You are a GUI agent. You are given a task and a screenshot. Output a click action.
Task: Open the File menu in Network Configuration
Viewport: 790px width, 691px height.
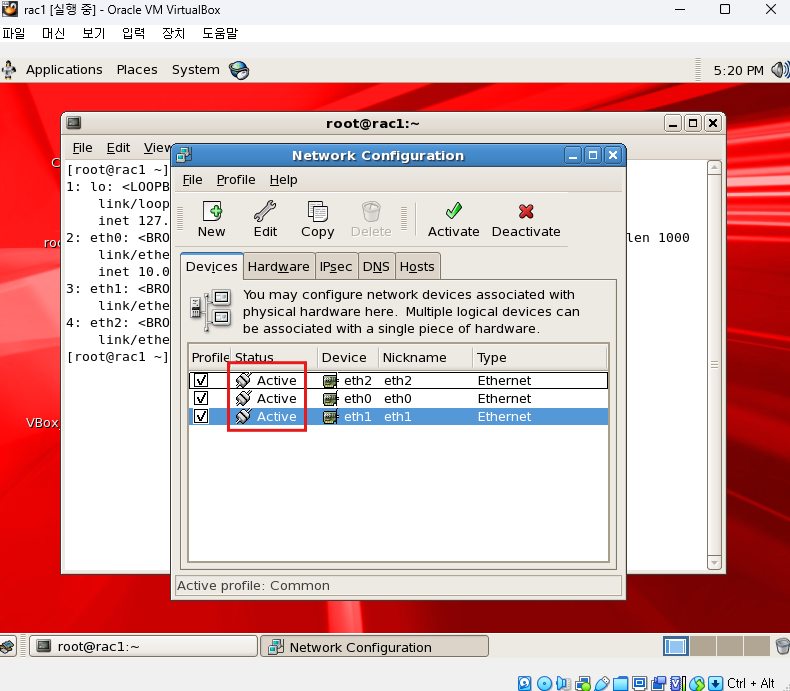pyautogui.click(x=192, y=180)
